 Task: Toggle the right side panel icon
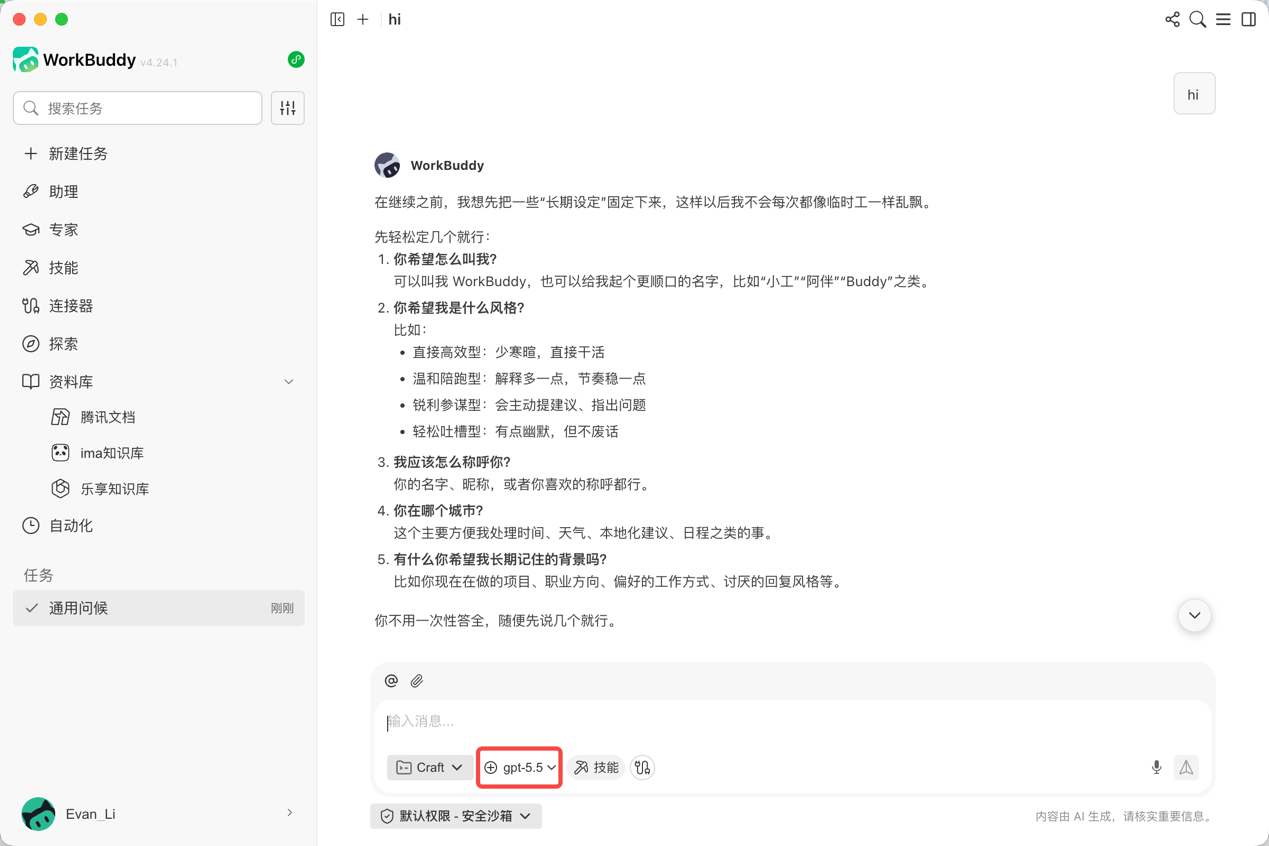(1249, 19)
